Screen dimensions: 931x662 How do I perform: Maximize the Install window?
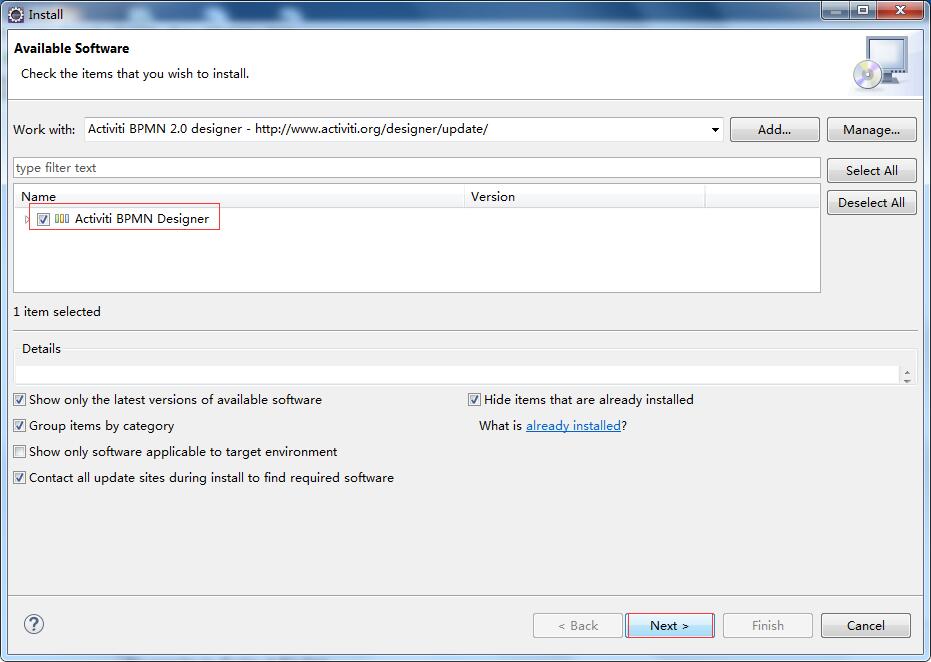click(x=863, y=10)
